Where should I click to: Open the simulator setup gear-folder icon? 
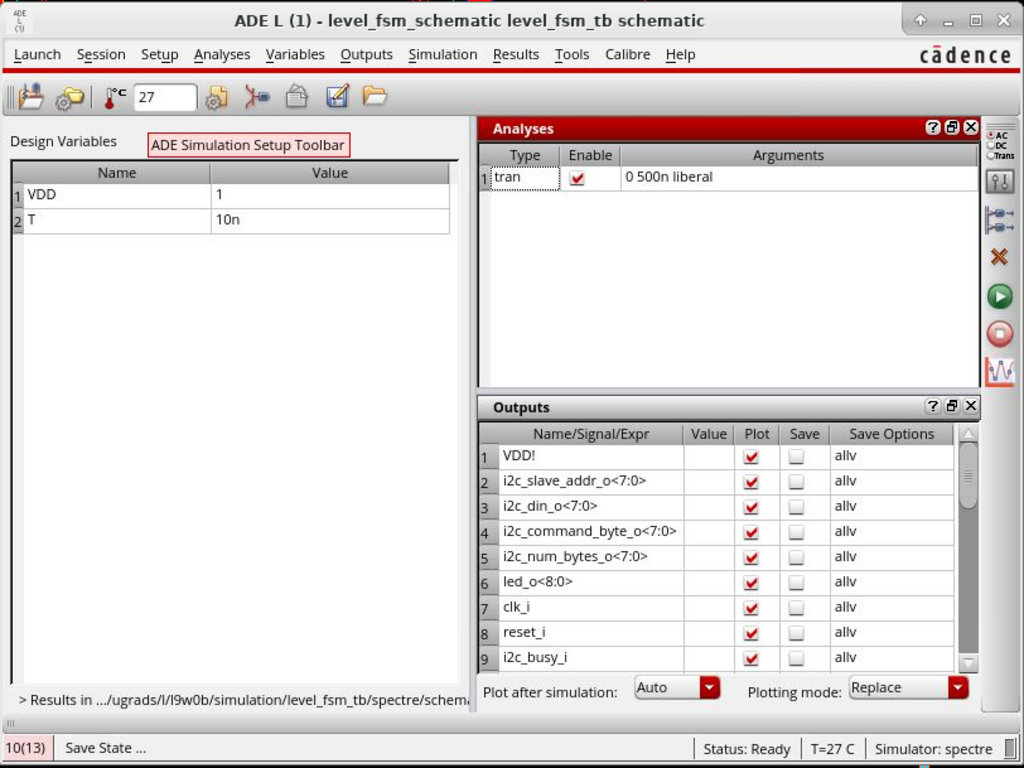point(69,98)
